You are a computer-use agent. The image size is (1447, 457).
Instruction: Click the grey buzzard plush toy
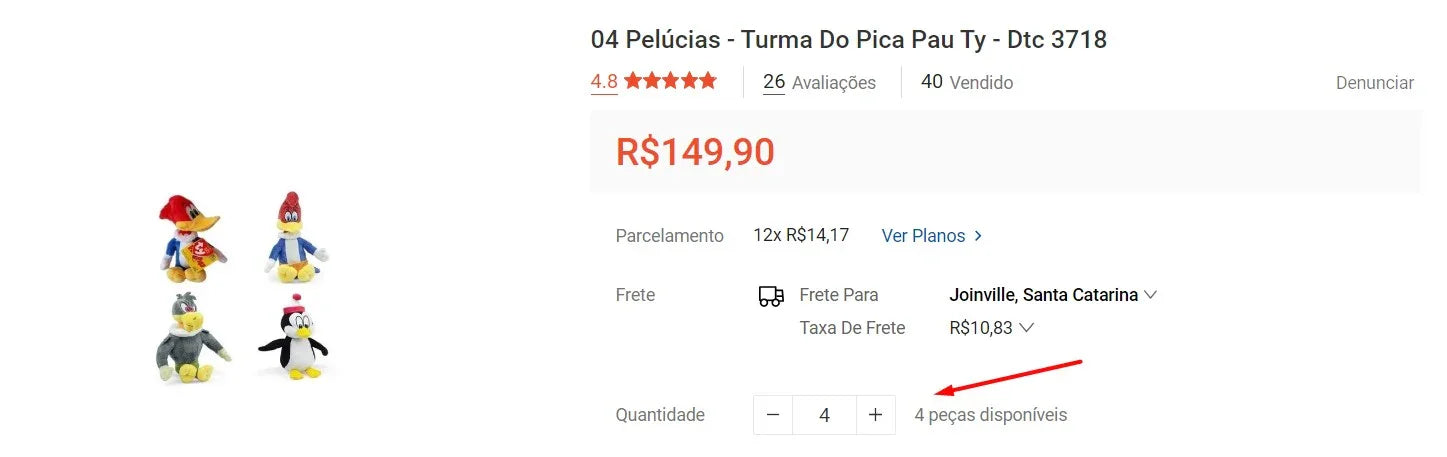pyautogui.click(x=188, y=338)
